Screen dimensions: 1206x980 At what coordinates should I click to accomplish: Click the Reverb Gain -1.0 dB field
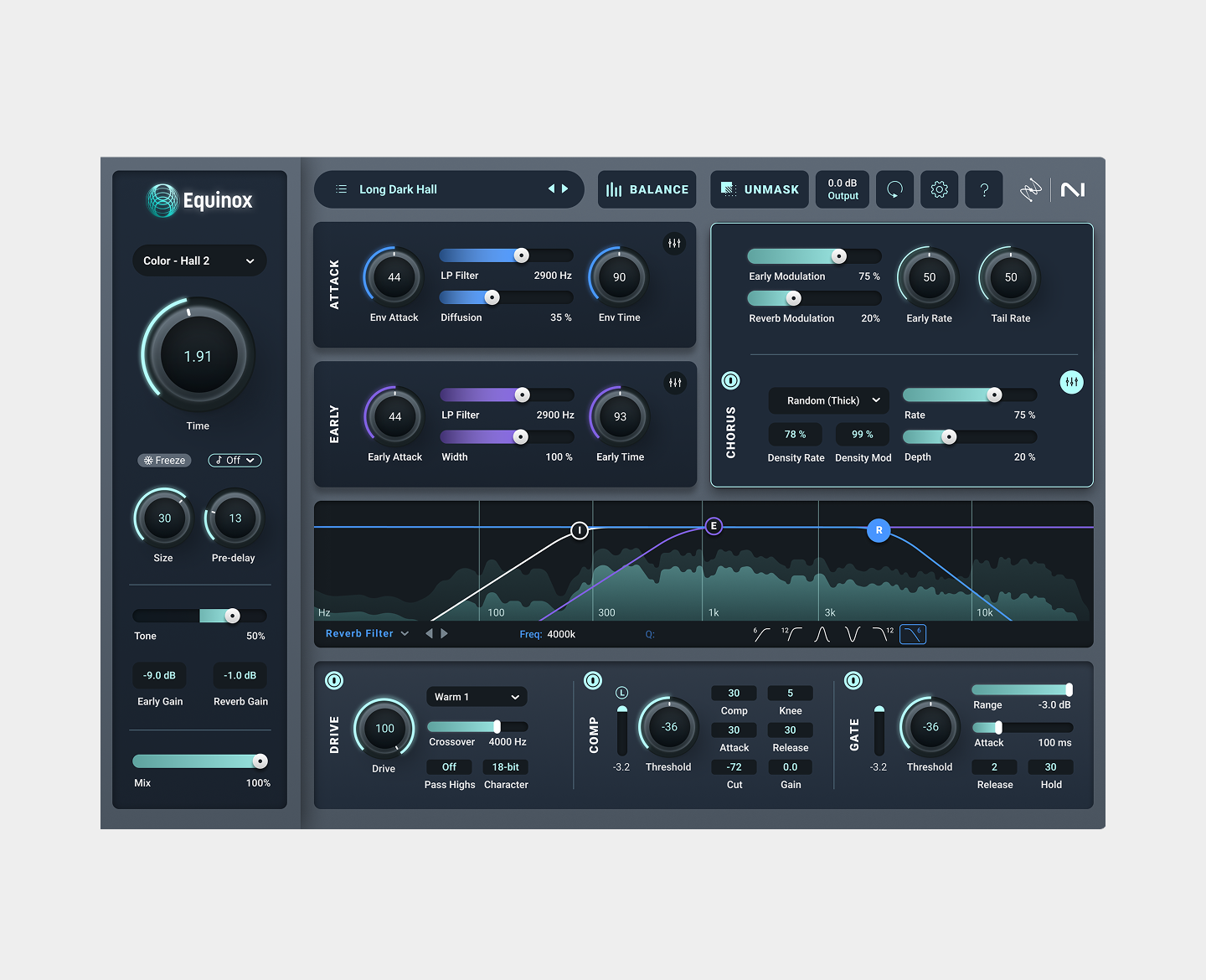[x=240, y=675]
